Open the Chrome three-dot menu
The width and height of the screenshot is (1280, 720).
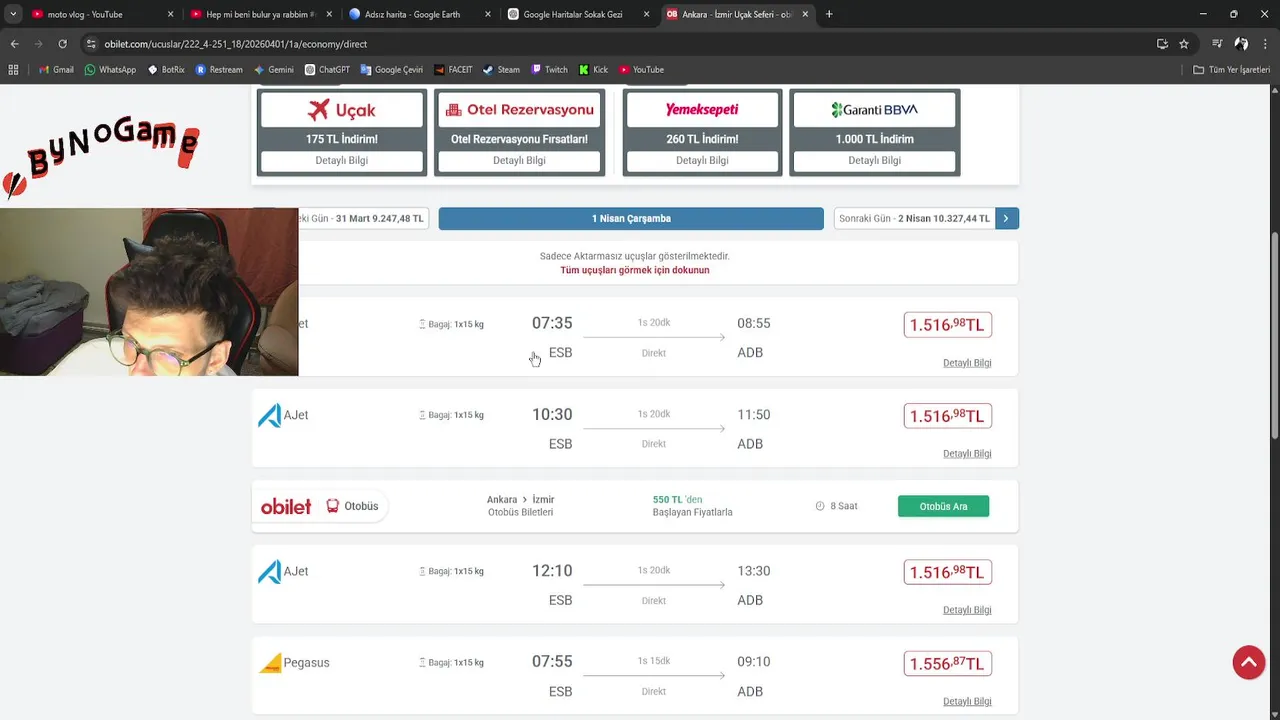point(1265,44)
